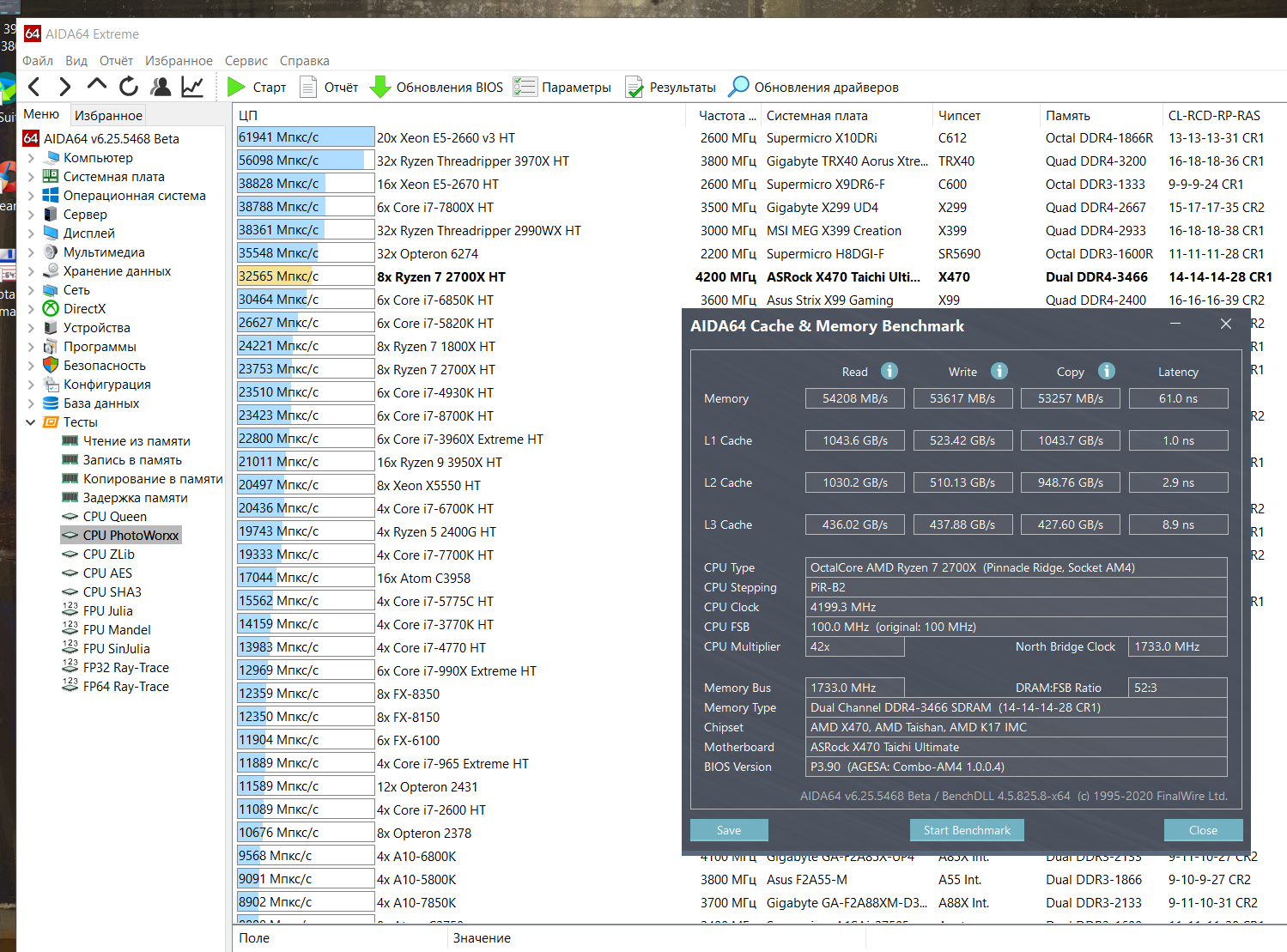This screenshot has height=952, width=1287.
Task: Click the Copy info icon
Action: (x=1107, y=371)
